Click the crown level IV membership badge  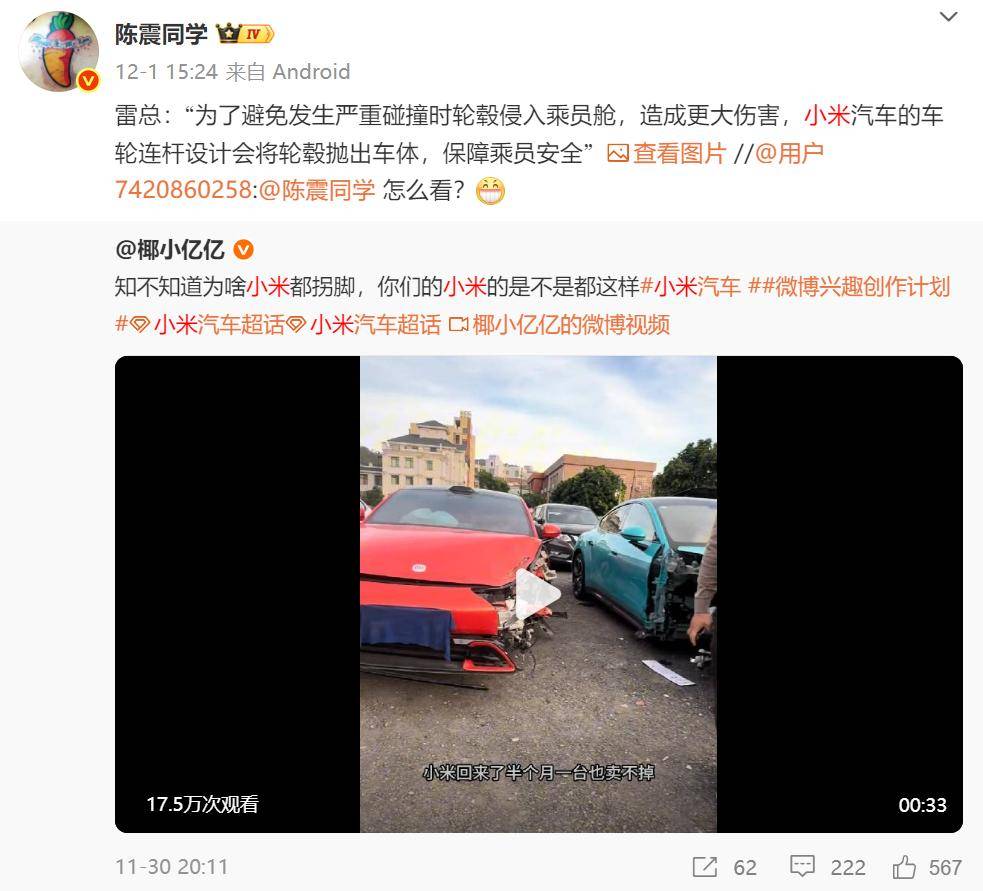point(245,33)
